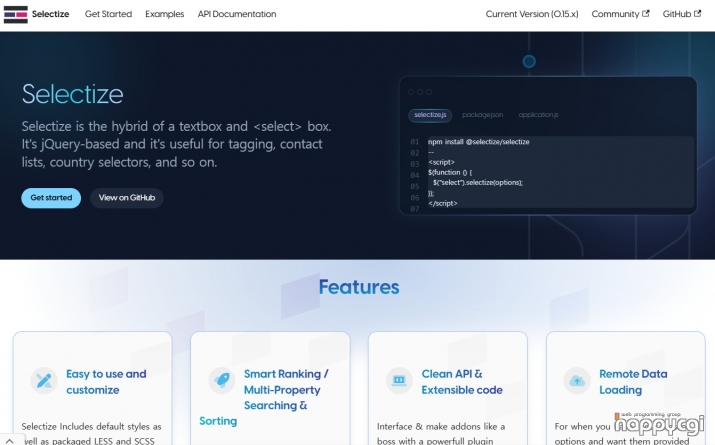The image size is (715, 445).
Task: Open the Get Started nav item
Action: pyautogui.click(x=109, y=14)
